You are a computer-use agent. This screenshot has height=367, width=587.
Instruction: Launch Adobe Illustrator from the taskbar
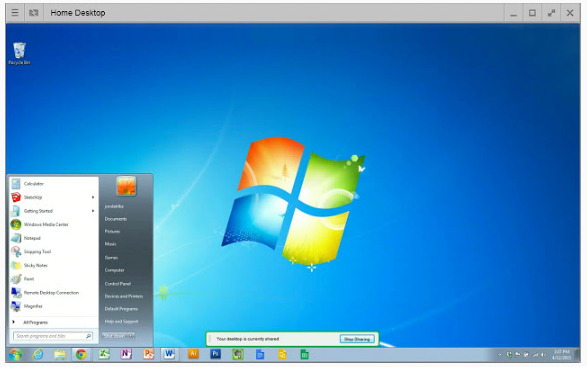193,354
